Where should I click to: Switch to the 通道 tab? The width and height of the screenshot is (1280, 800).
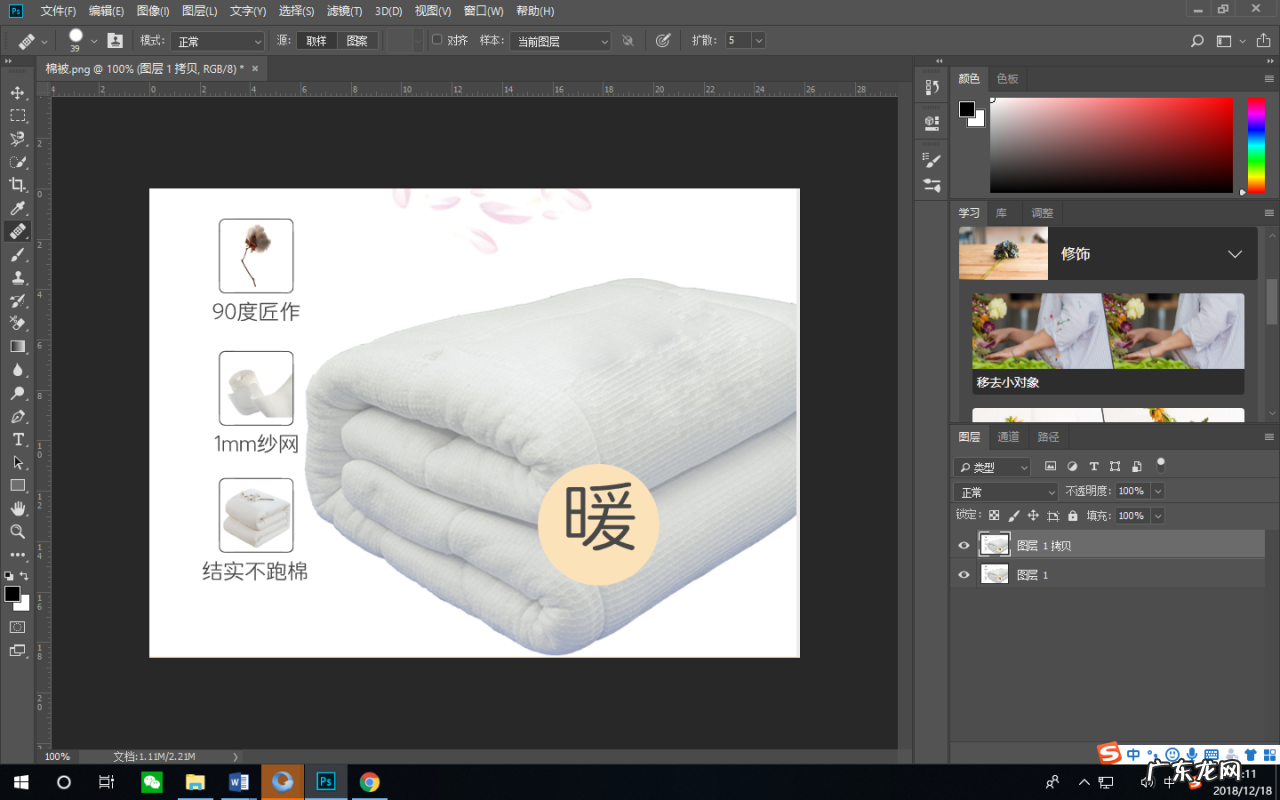(x=1008, y=436)
